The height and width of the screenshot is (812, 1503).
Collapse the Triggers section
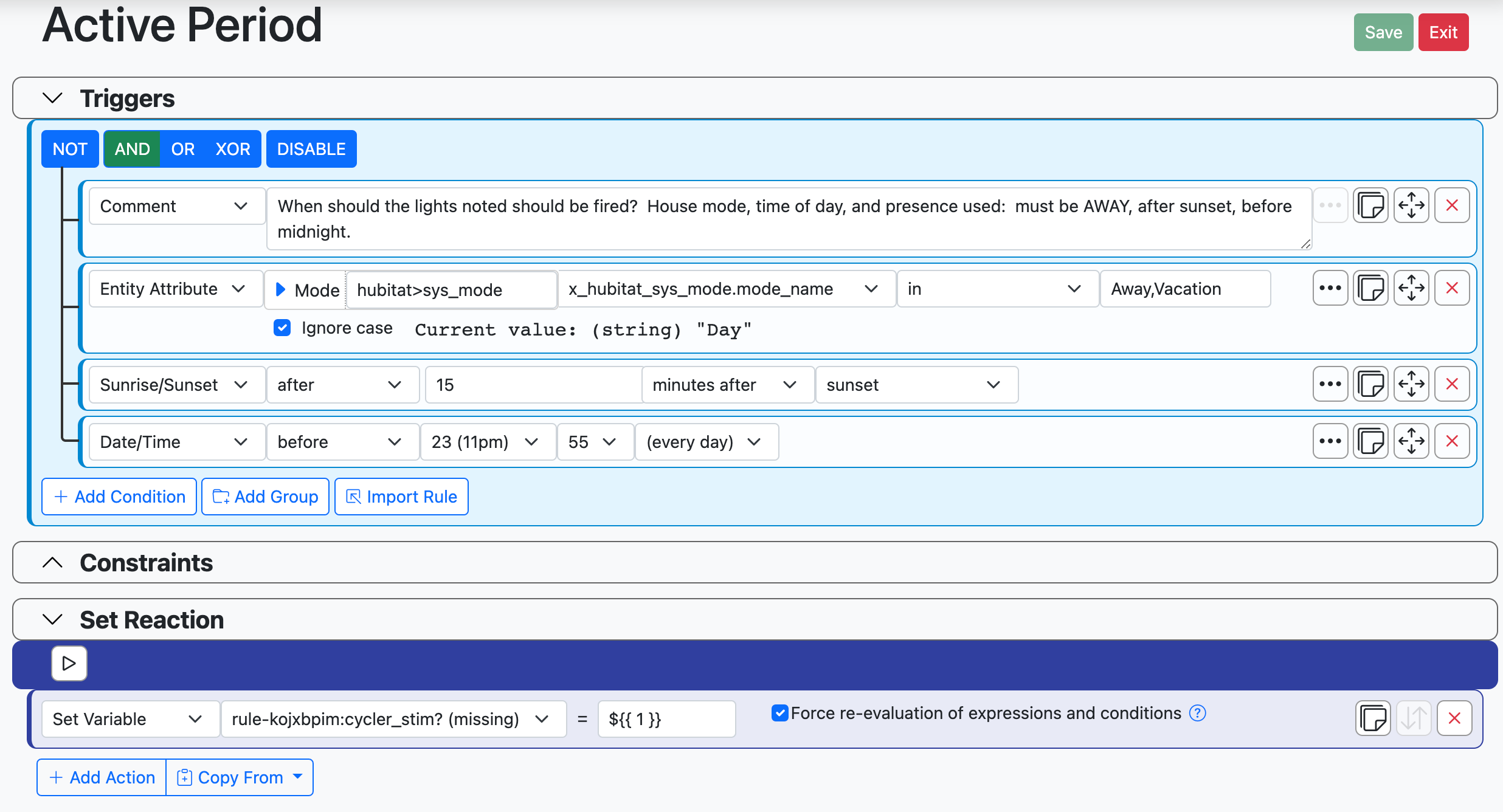(53, 98)
